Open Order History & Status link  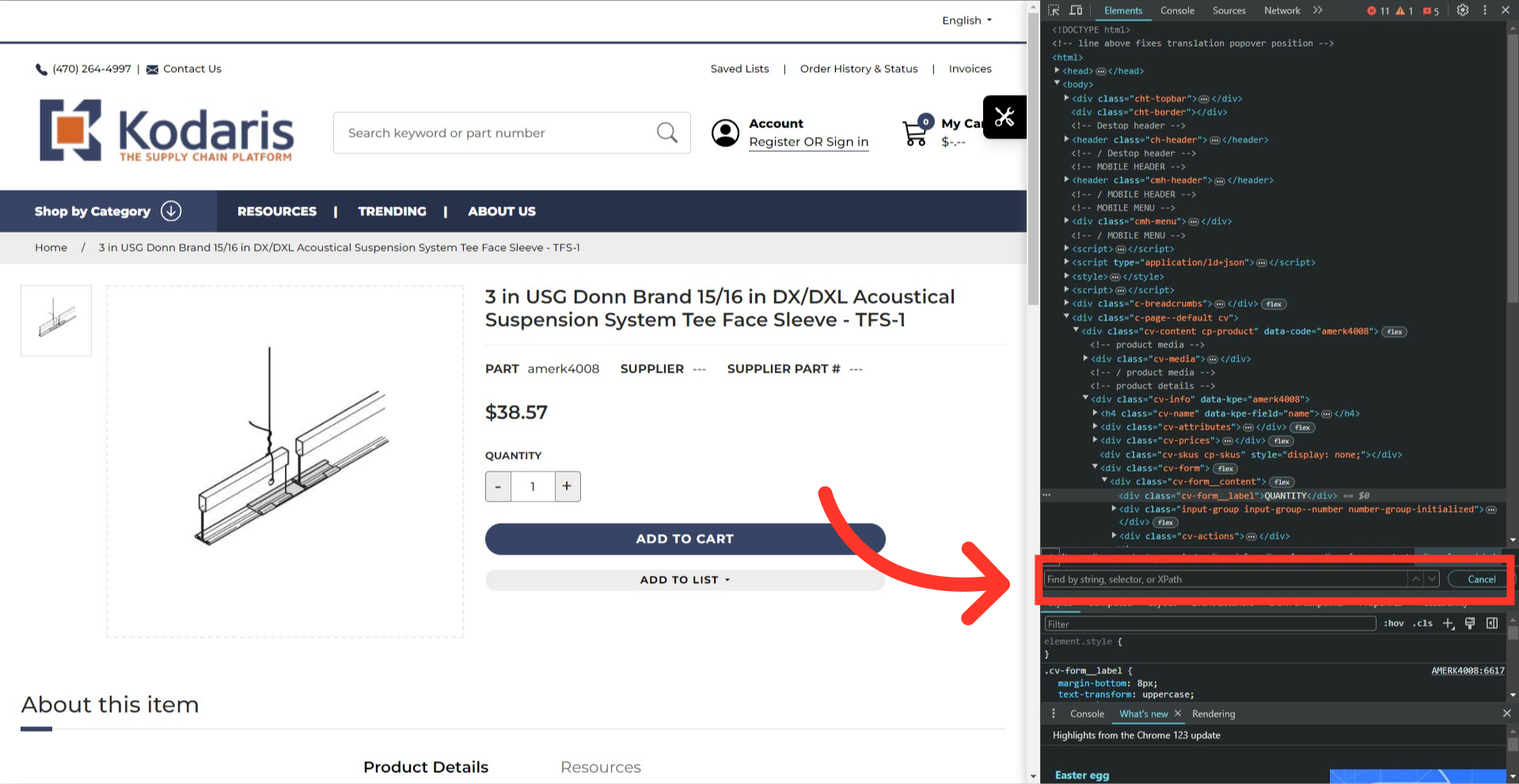click(x=859, y=69)
